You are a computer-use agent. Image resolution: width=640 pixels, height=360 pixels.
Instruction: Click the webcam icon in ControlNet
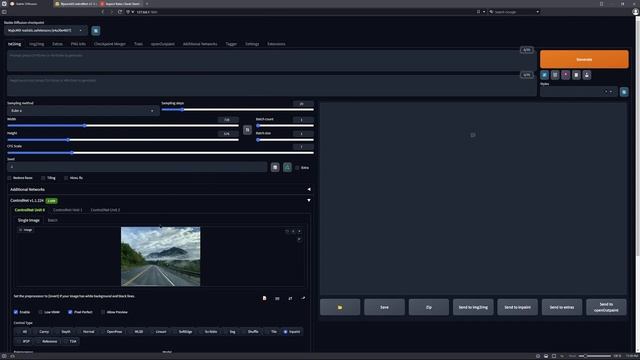click(x=277, y=298)
